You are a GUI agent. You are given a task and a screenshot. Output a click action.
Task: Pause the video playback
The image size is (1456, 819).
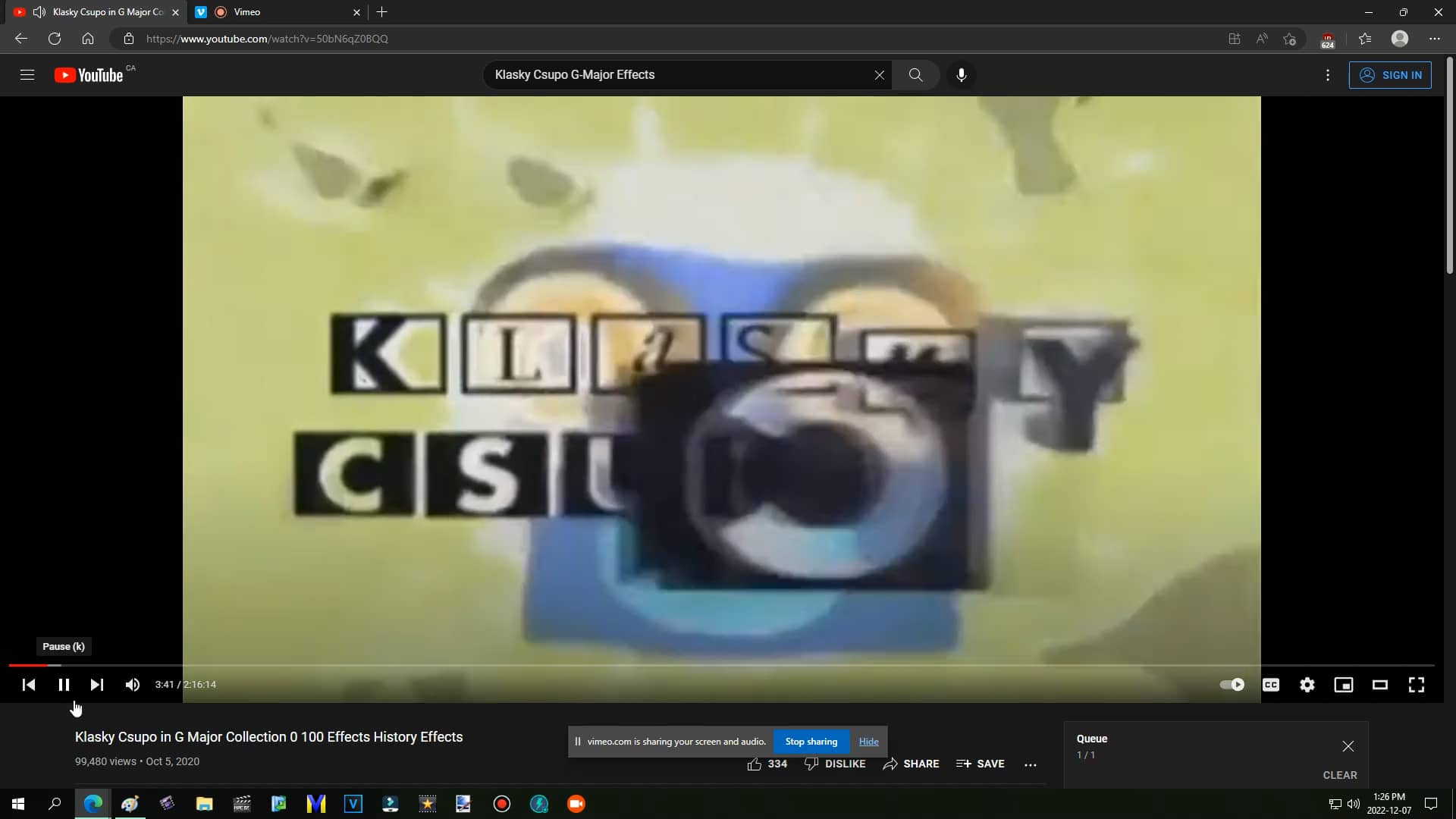tap(64, 684)
